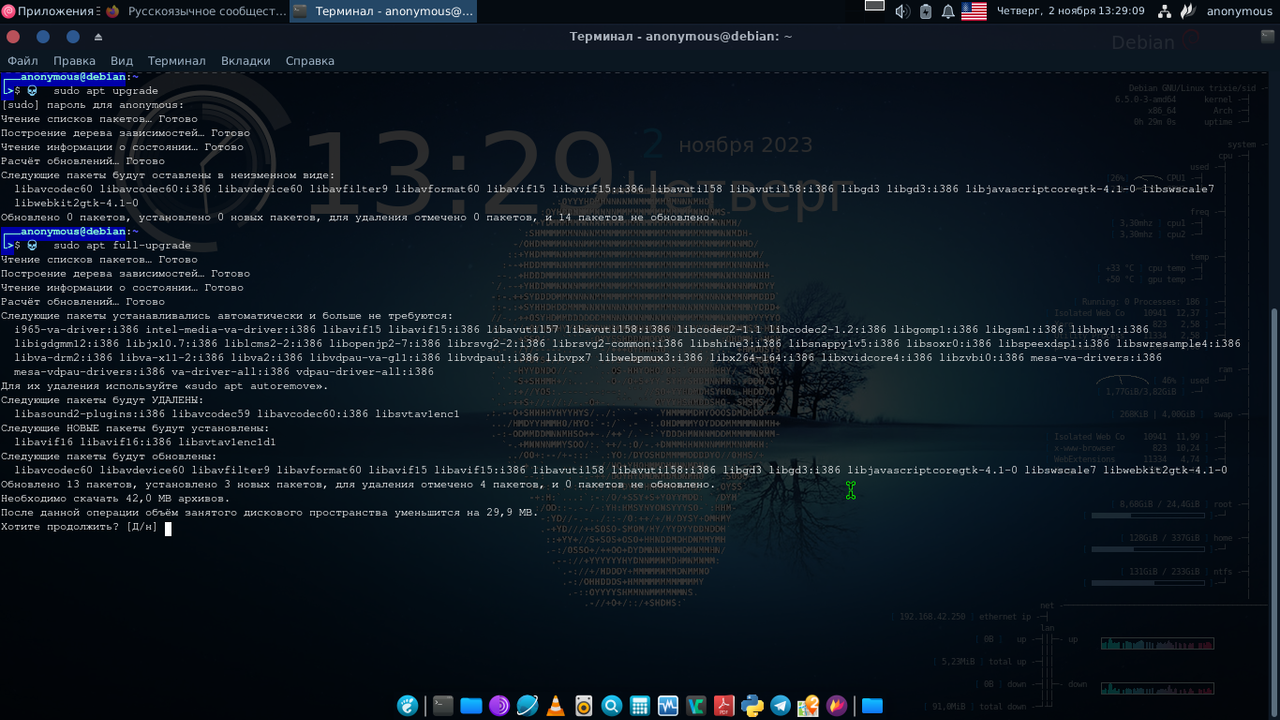Click the flame tray icon beside anonymous

click(1187, 11)
